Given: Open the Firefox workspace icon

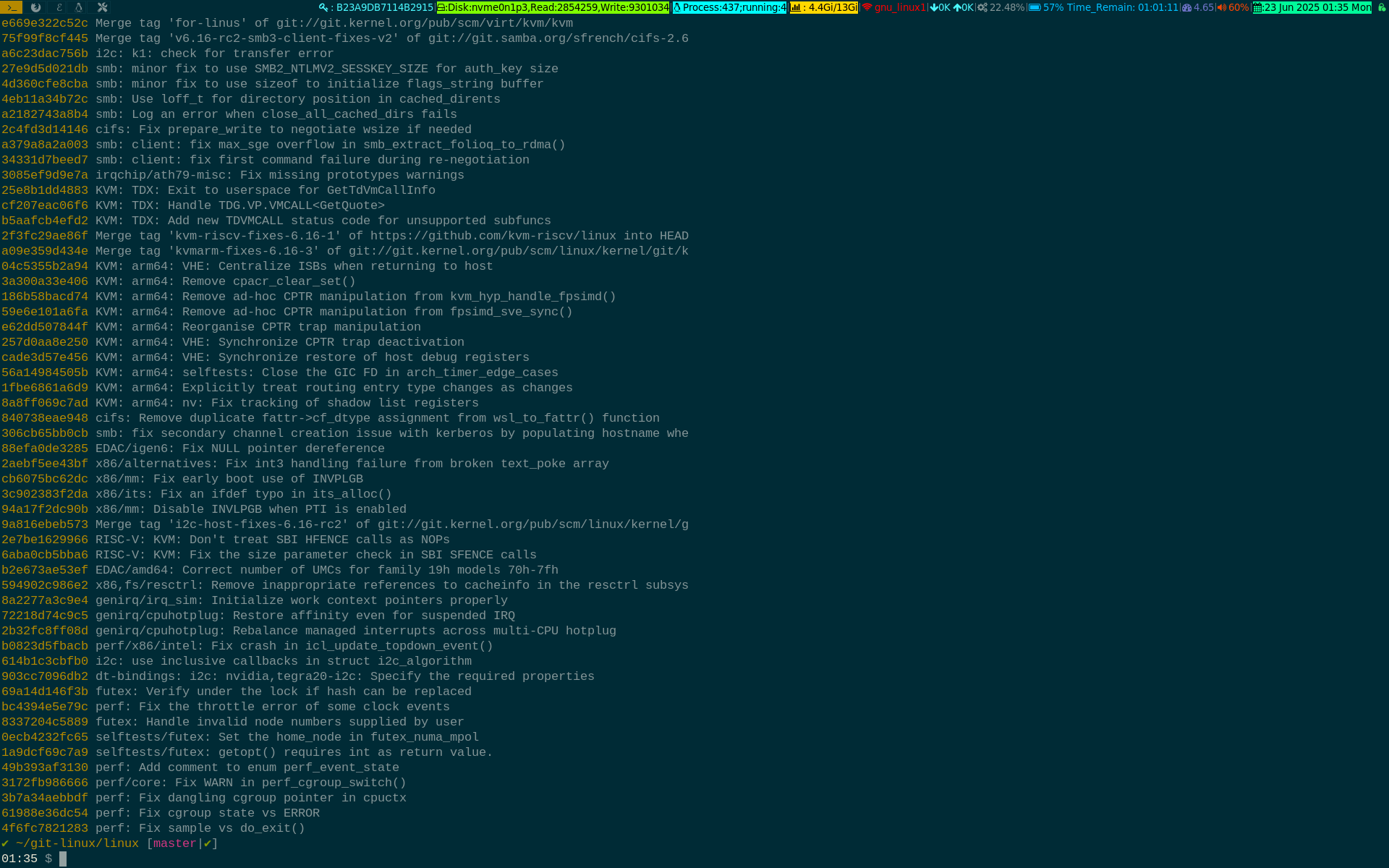Looking at the screenshot, I should pos(35,7).
